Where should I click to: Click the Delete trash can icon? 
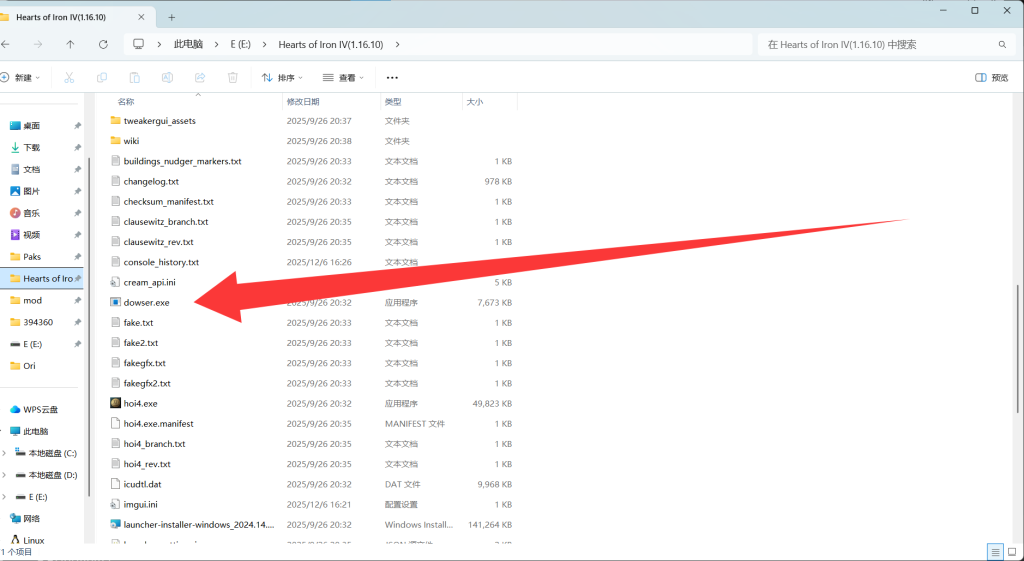[x=233, y=77]
